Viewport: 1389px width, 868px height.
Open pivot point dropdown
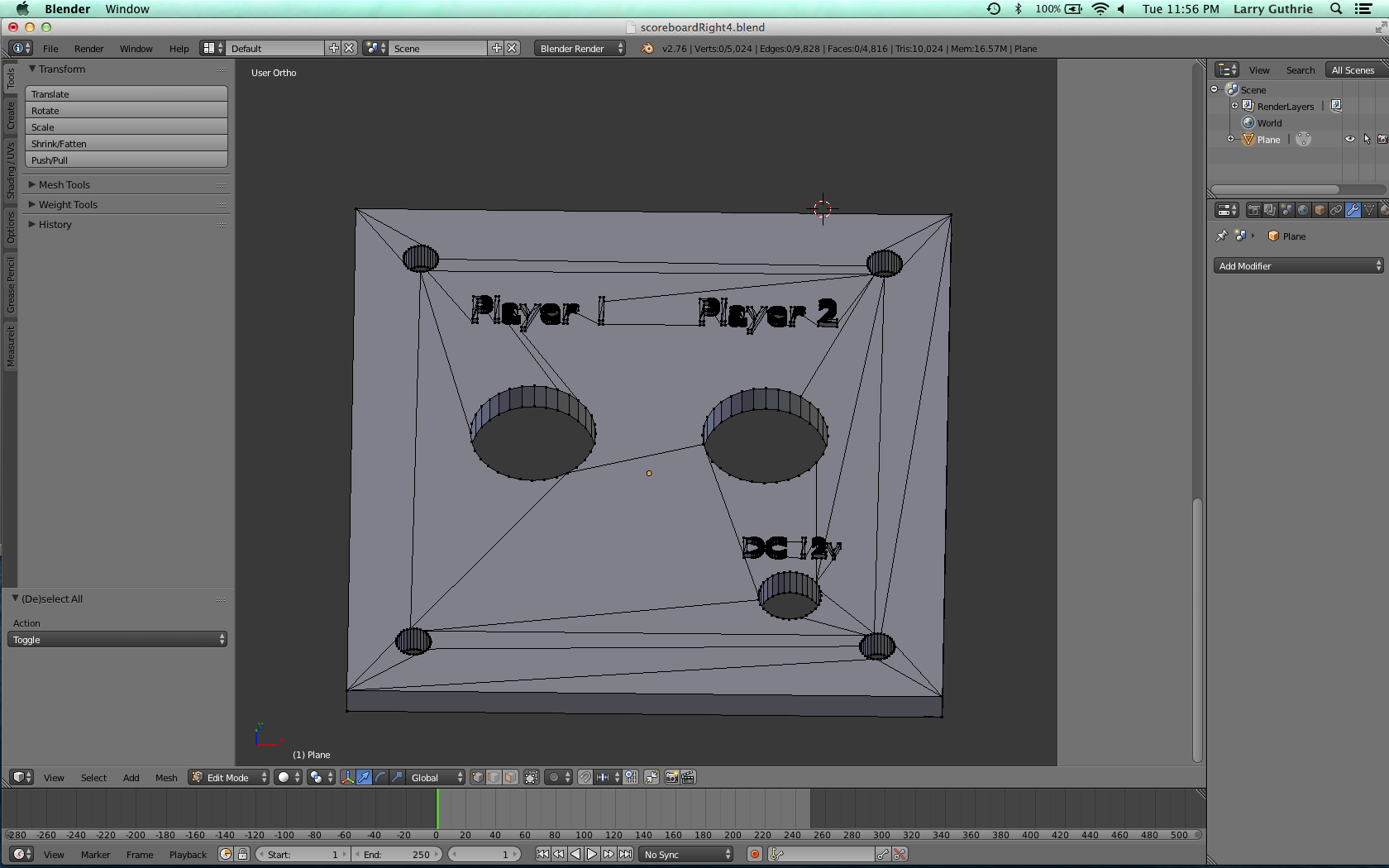[321, 777]
